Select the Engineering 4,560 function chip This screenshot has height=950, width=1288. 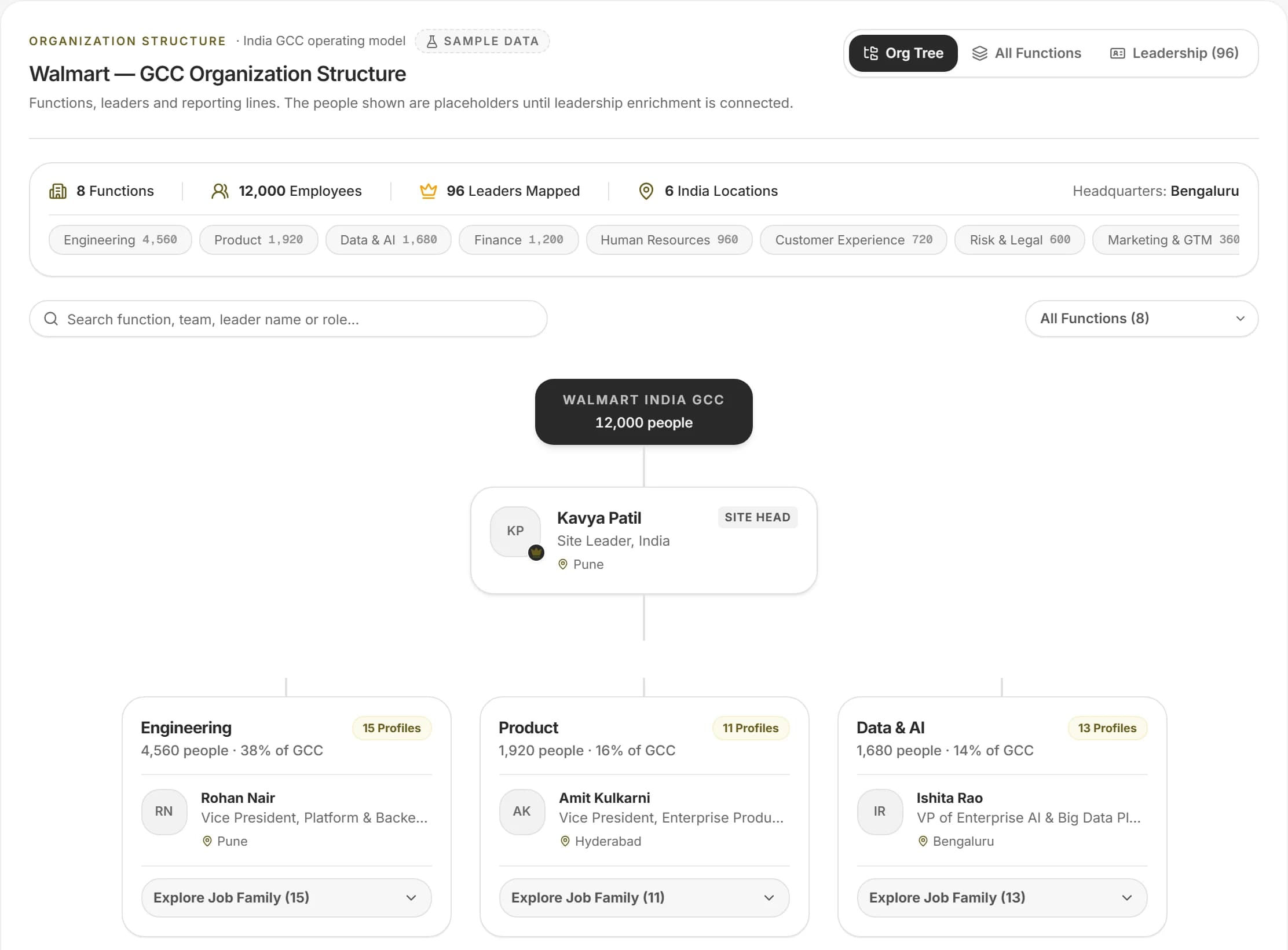coord(120,240)
